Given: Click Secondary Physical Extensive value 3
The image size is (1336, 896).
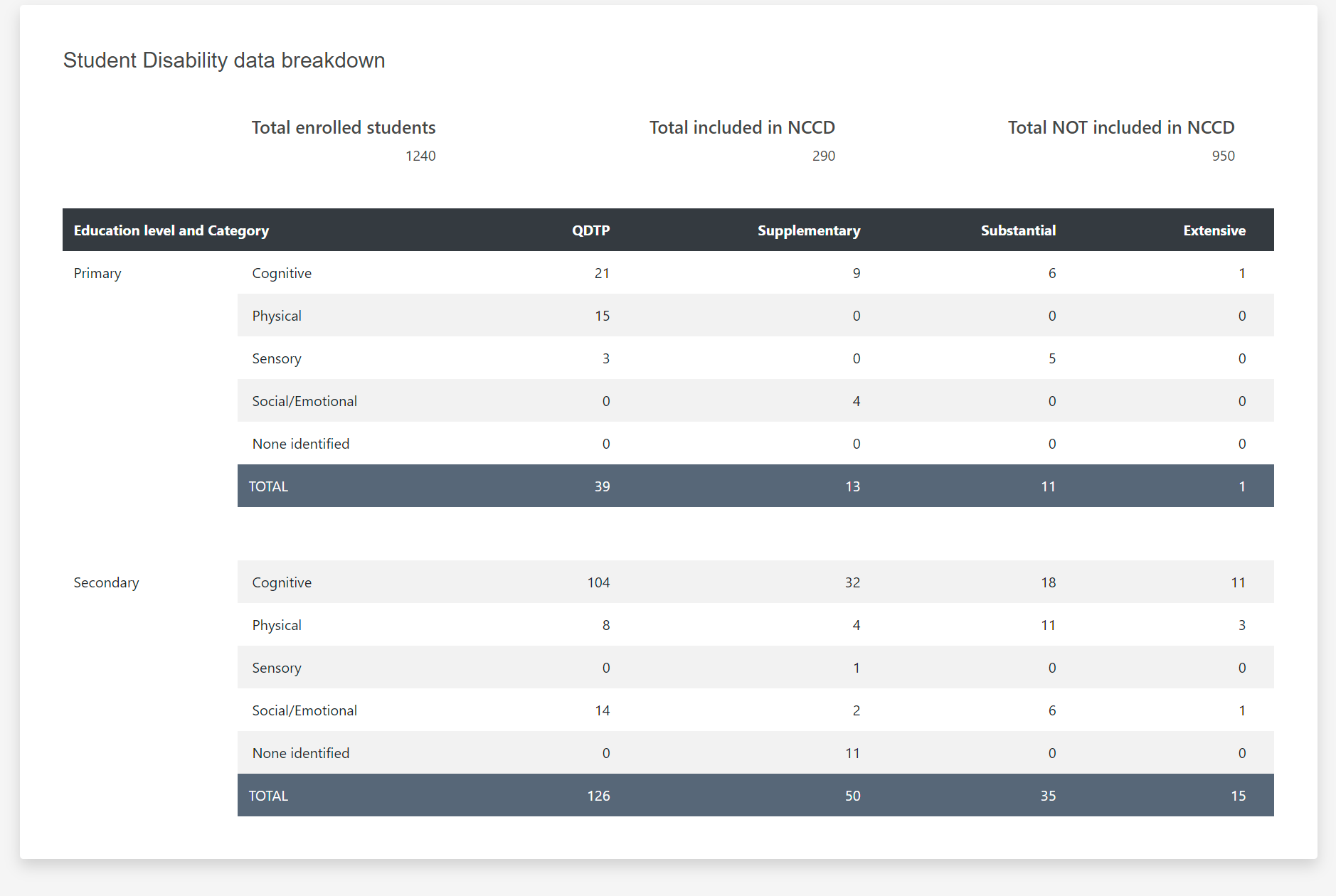Looking at the screenshot, I should click(x=1242, y=625).
